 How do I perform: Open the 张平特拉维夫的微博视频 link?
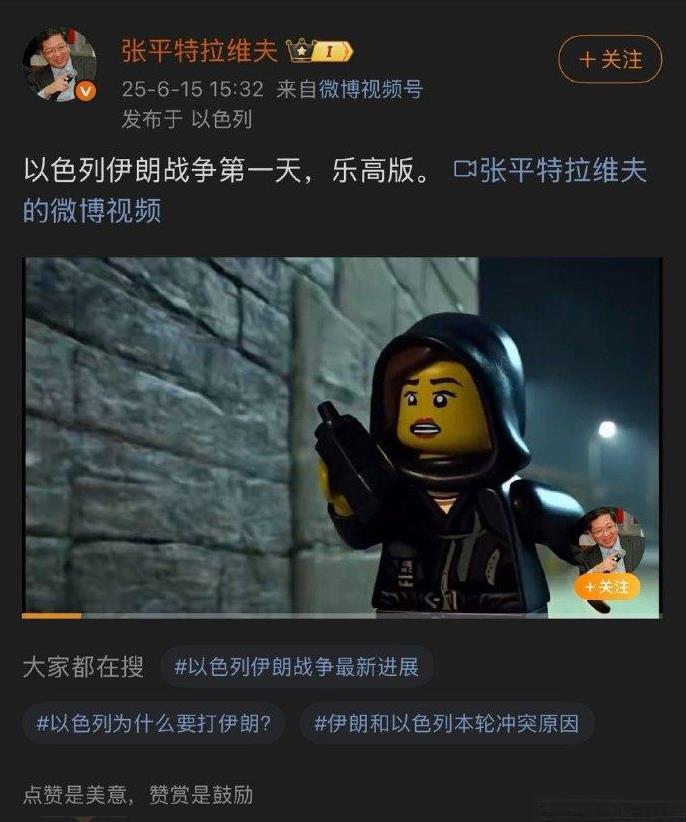pos(335,190)
